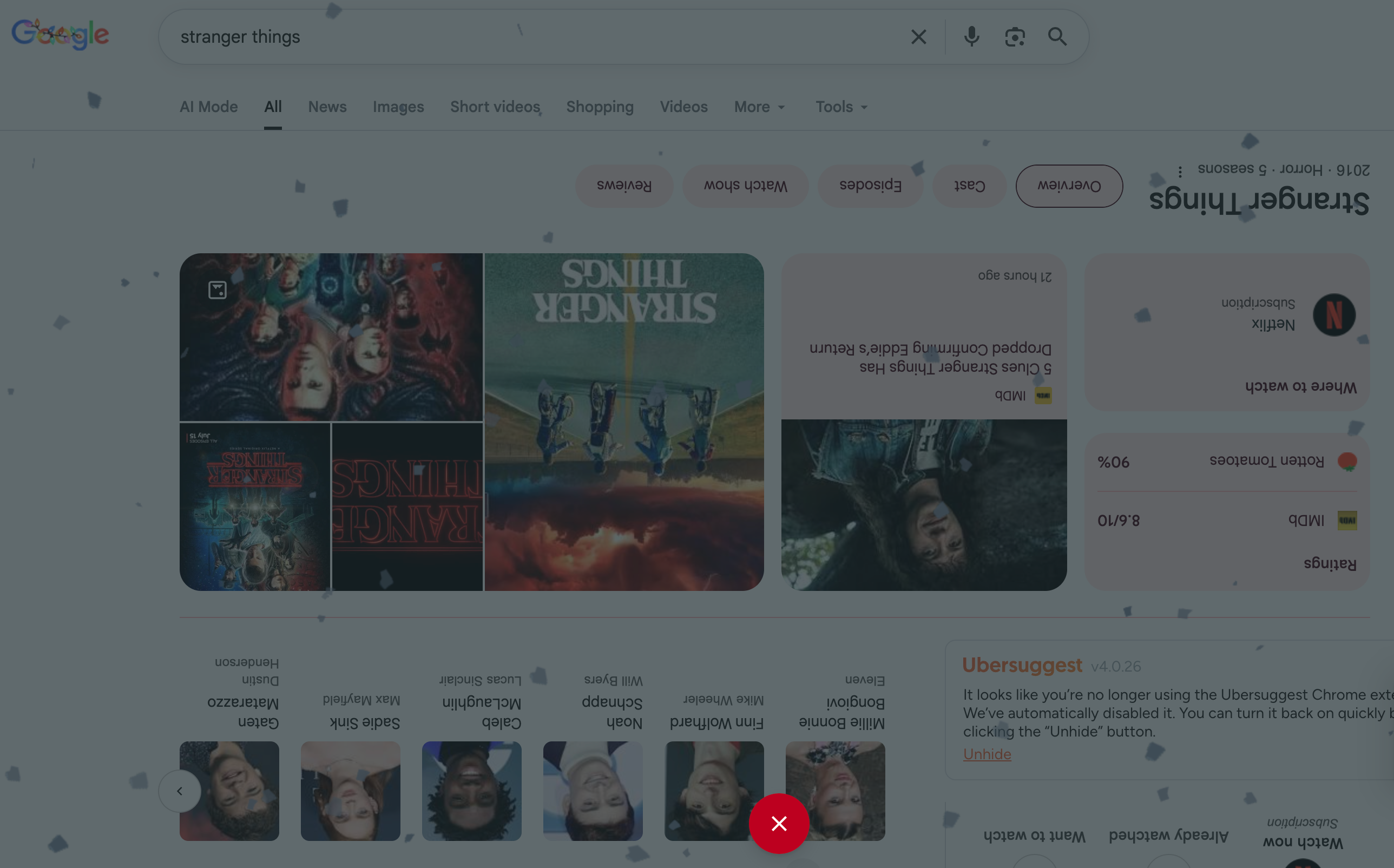Screen dimensions: 1394x868
Task: Select the Already watched option
Action: coord(1168,836)
